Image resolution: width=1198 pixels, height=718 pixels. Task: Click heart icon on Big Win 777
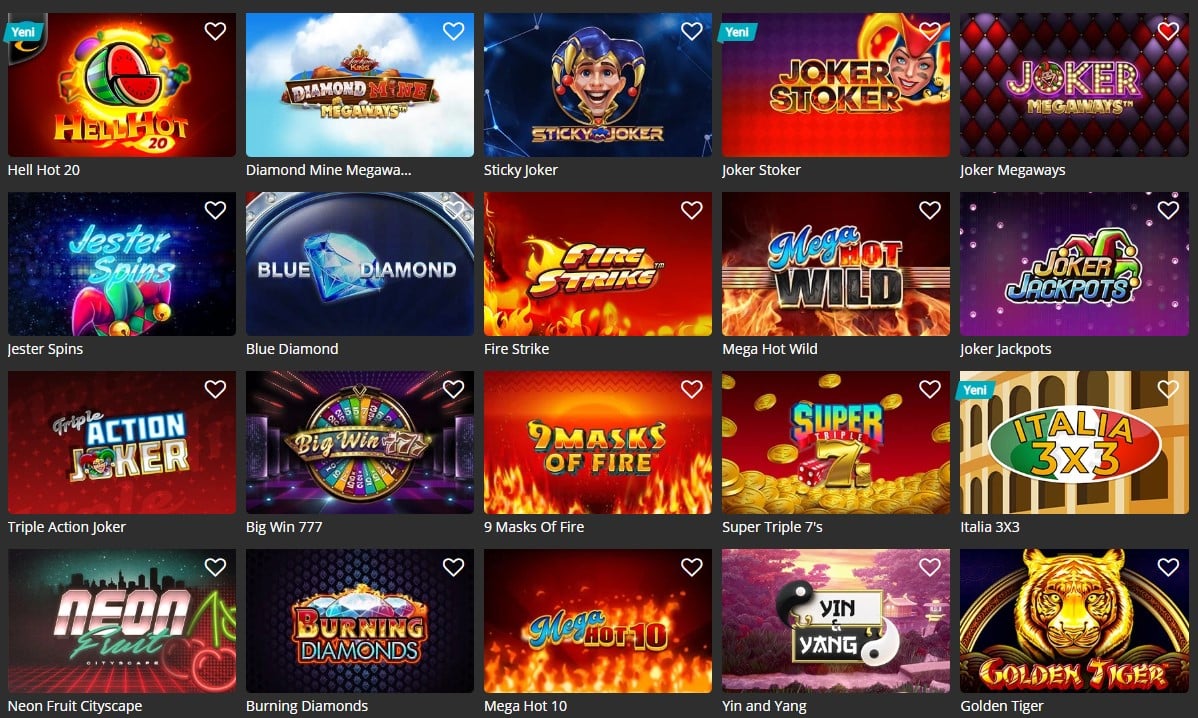tap(454, 389)
